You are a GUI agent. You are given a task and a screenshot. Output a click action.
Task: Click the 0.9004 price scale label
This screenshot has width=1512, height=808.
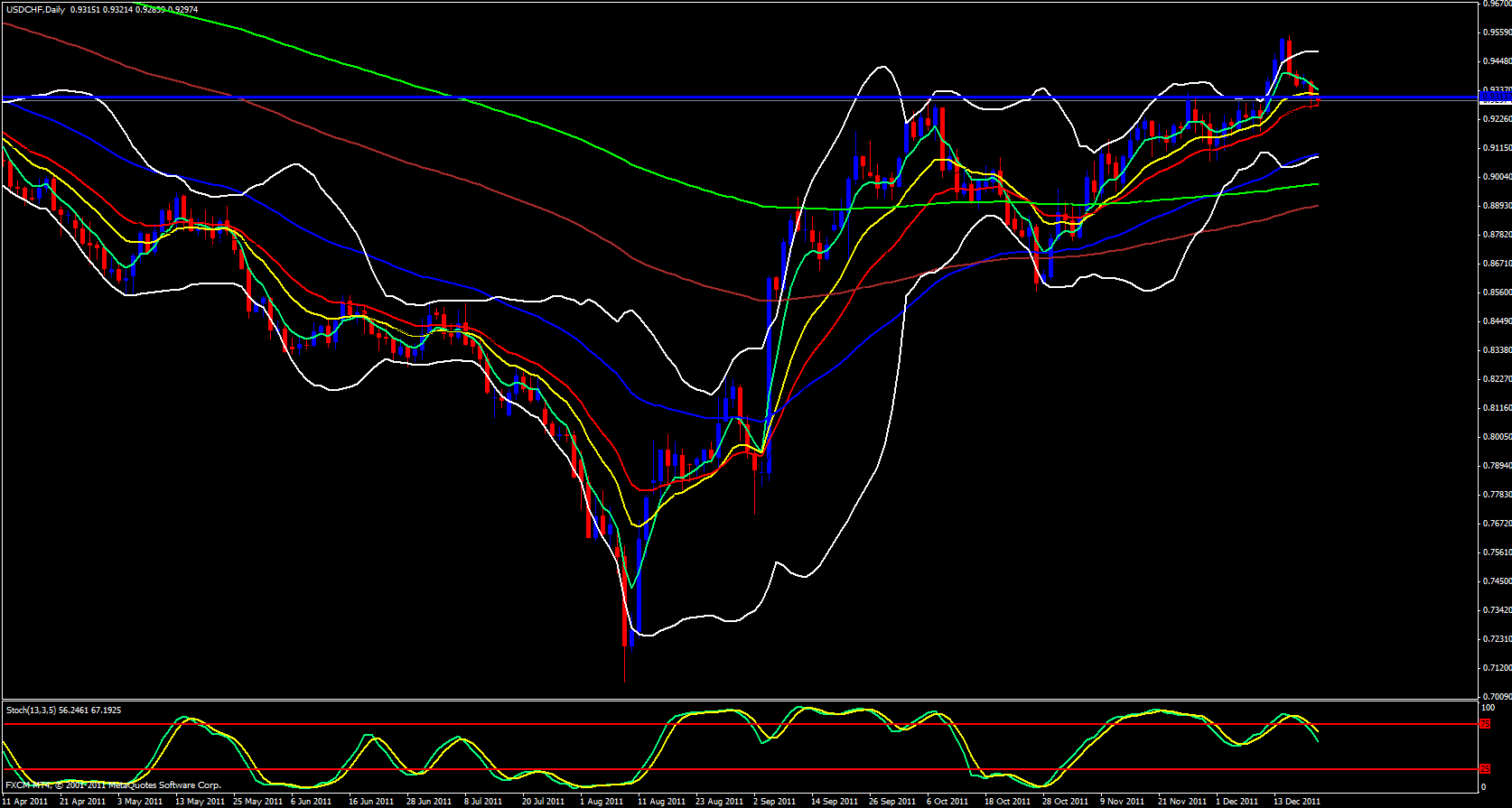1496,177
